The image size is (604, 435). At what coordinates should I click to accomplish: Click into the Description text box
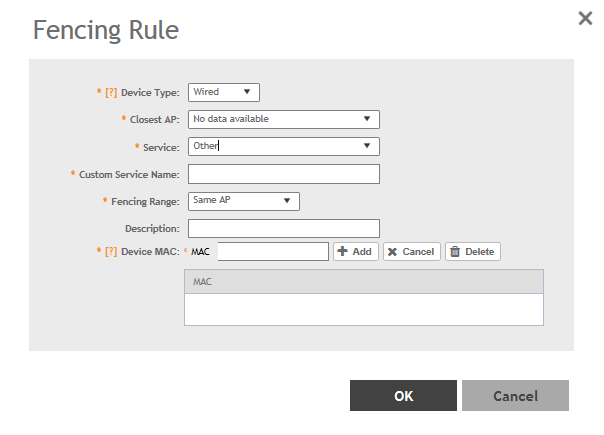[284, 228]
